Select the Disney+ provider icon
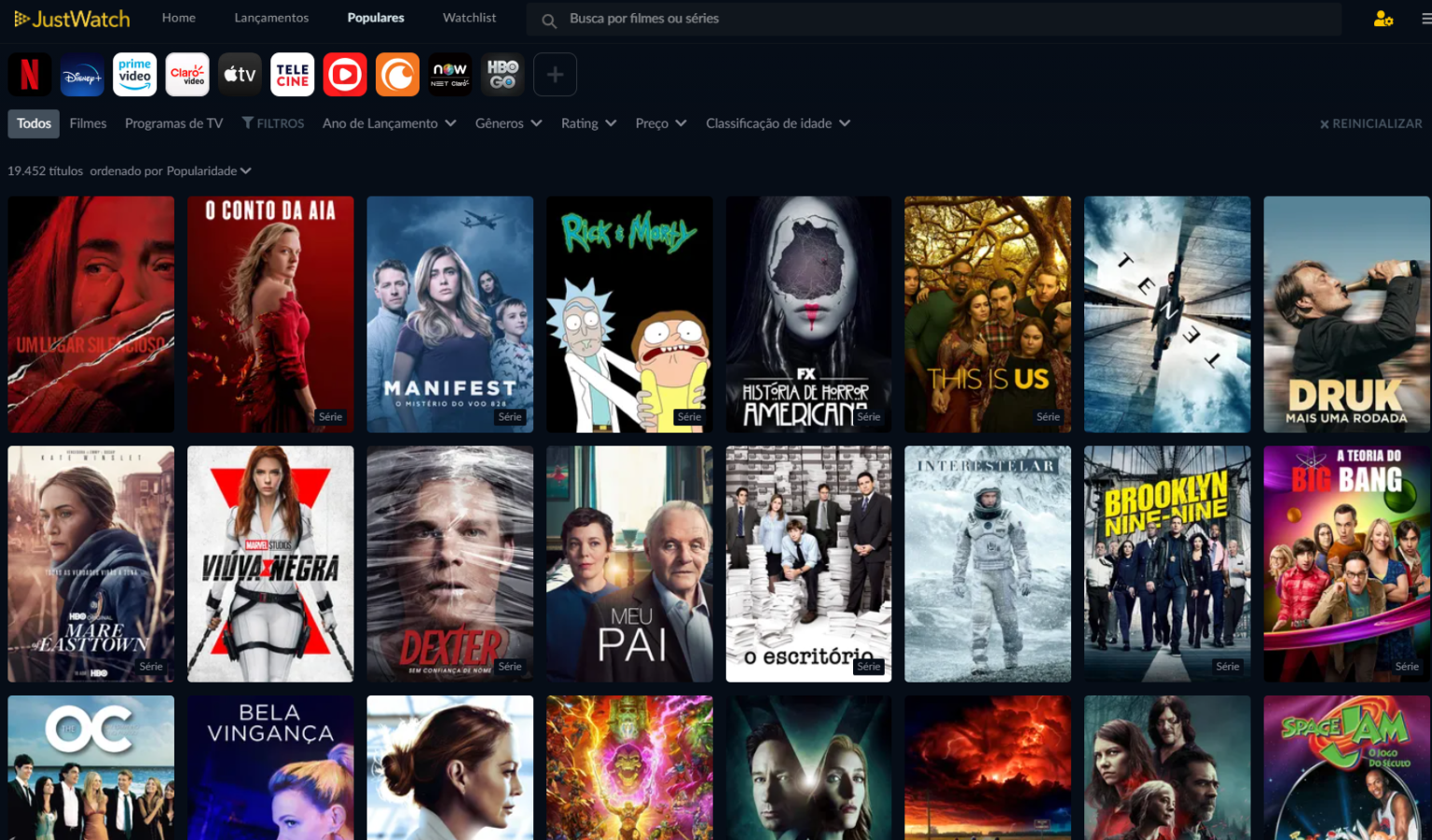The height and width of the screenshot is (840, 1432). click(82, 75)
